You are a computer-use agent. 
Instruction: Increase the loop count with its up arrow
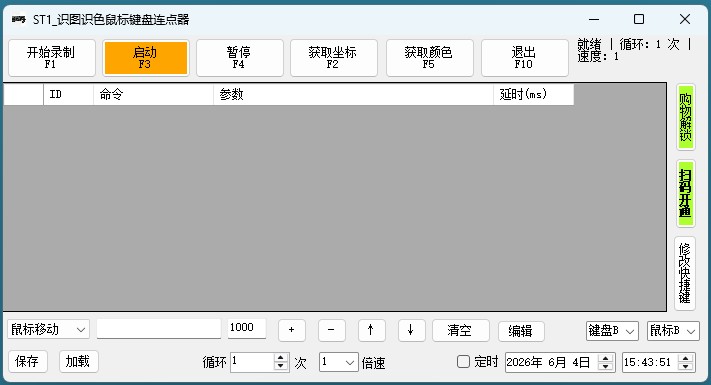(281, 358)
